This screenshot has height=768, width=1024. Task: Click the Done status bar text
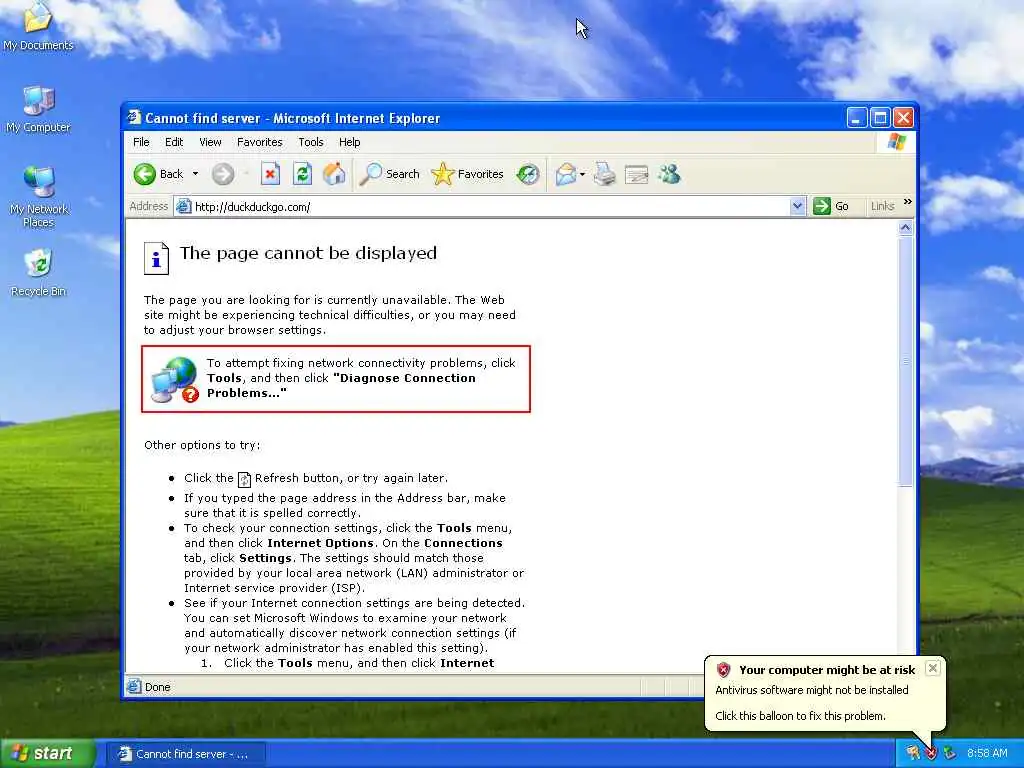coord(157,687)
